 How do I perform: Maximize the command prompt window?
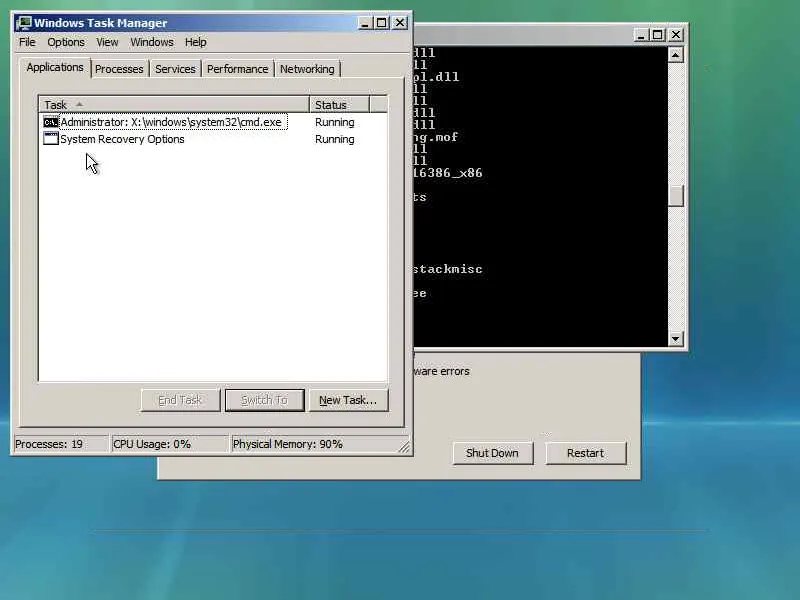(658, 35)
